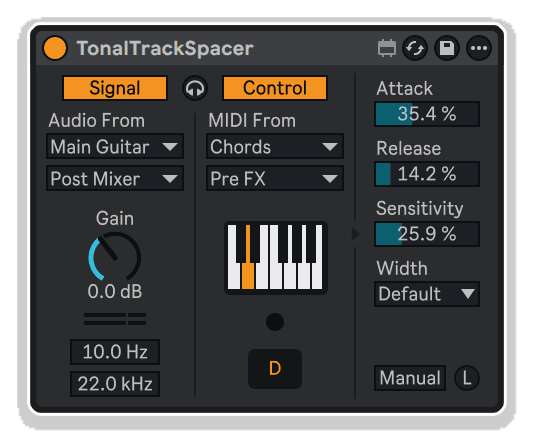This screenshot has width=534, height=448.
Task: Click the Sensitivity 25.9 % slider
Action: (x=427, y=234)
